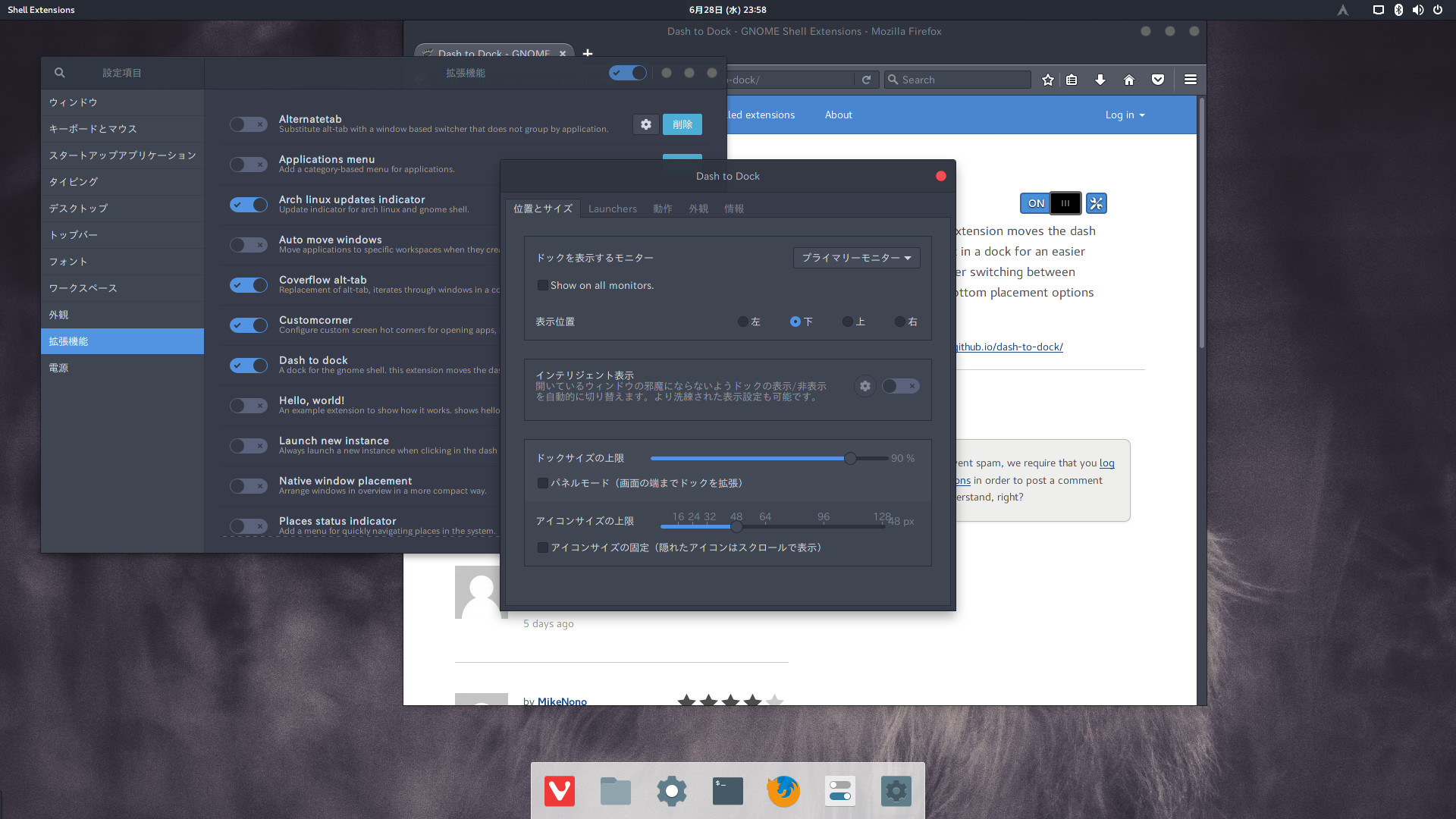This screenshot has height=819, width=1456.
Task: Click the 削除 button for Alternatetab
Action: [x=682, y=124]
